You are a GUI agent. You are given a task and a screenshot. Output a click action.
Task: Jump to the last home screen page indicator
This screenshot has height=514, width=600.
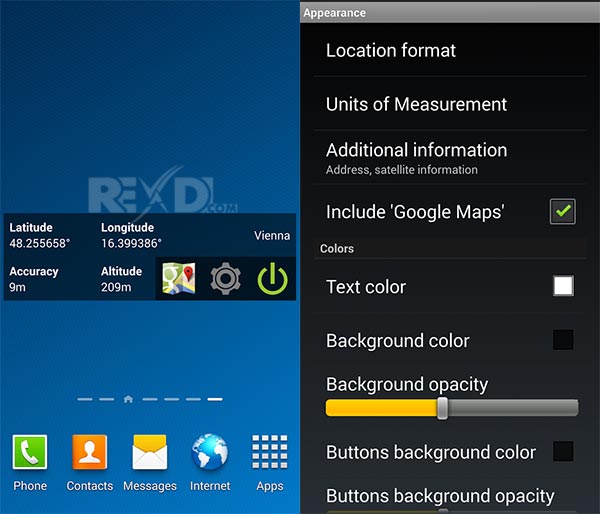click(x=215, y=399)
